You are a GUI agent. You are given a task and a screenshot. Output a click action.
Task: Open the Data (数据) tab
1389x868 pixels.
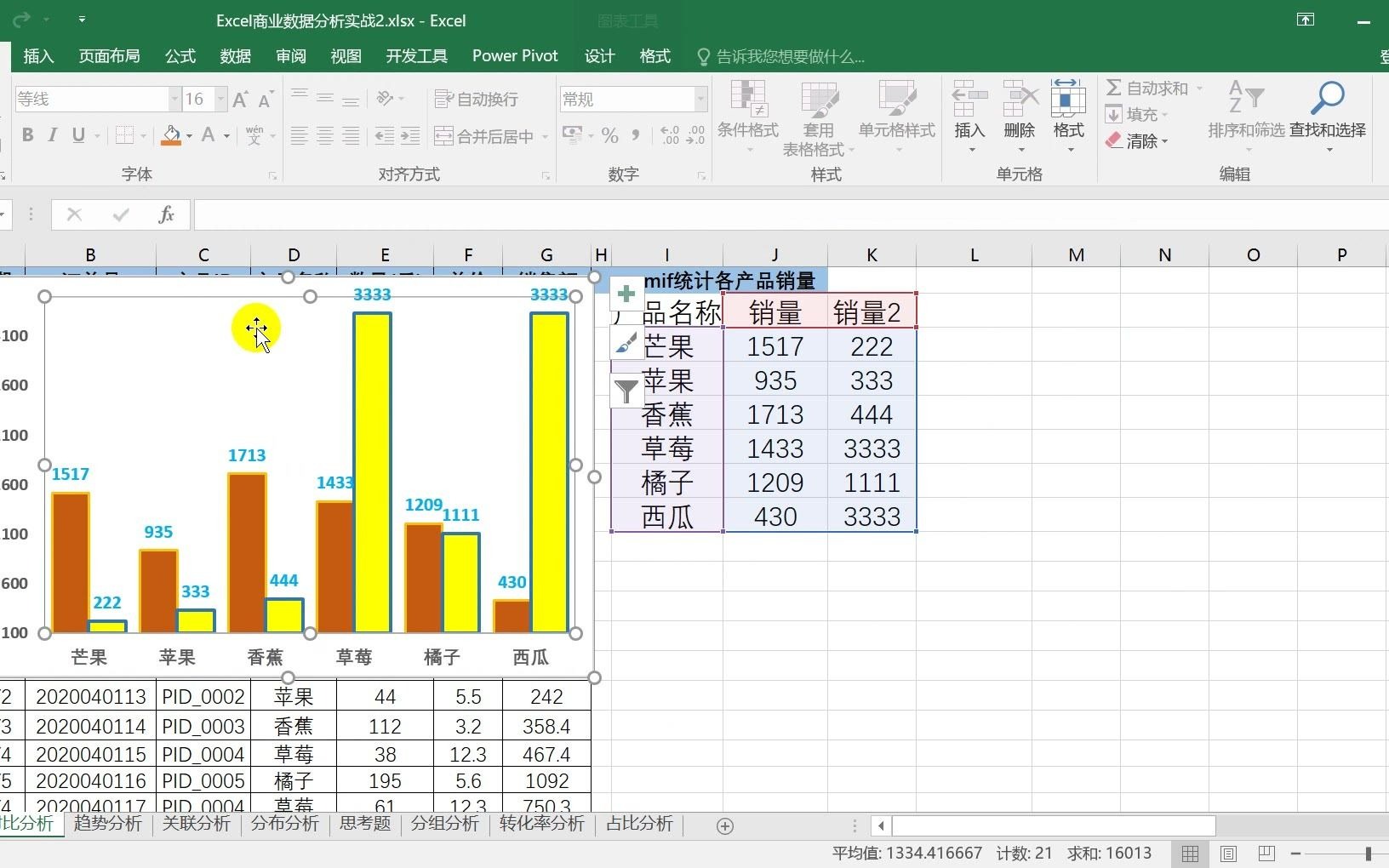(x=236, y=56)
